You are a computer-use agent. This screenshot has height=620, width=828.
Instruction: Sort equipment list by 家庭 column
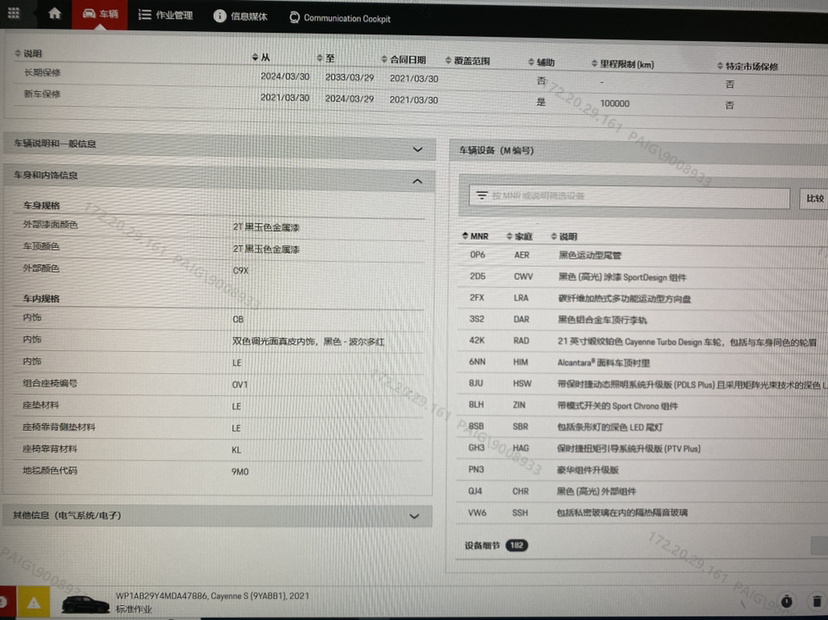[519, 236]
